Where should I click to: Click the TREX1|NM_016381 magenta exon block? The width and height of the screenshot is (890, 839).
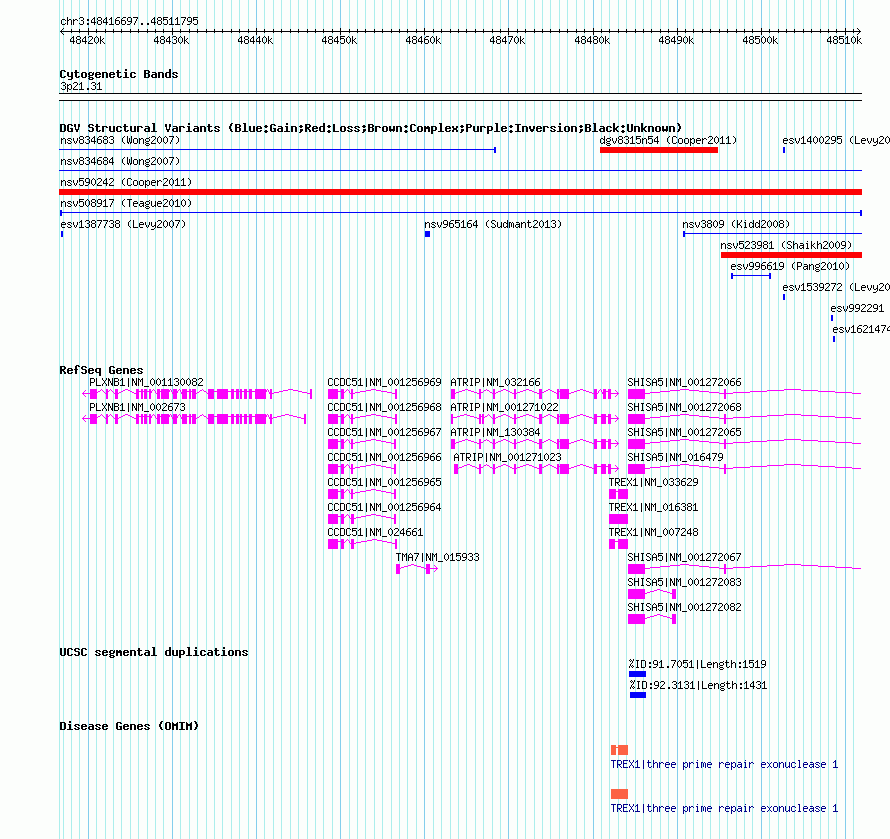click(x=618, y=519)
